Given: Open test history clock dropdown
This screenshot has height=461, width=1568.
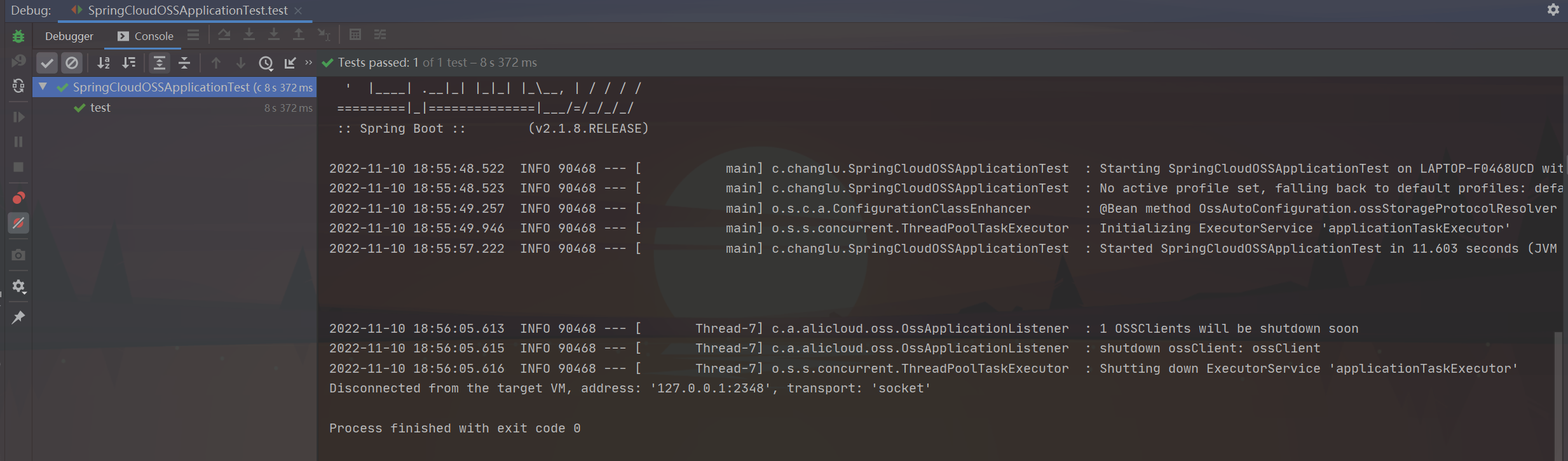Looking at the screenshot, I should pyautogui.click(x=266, y=63).
